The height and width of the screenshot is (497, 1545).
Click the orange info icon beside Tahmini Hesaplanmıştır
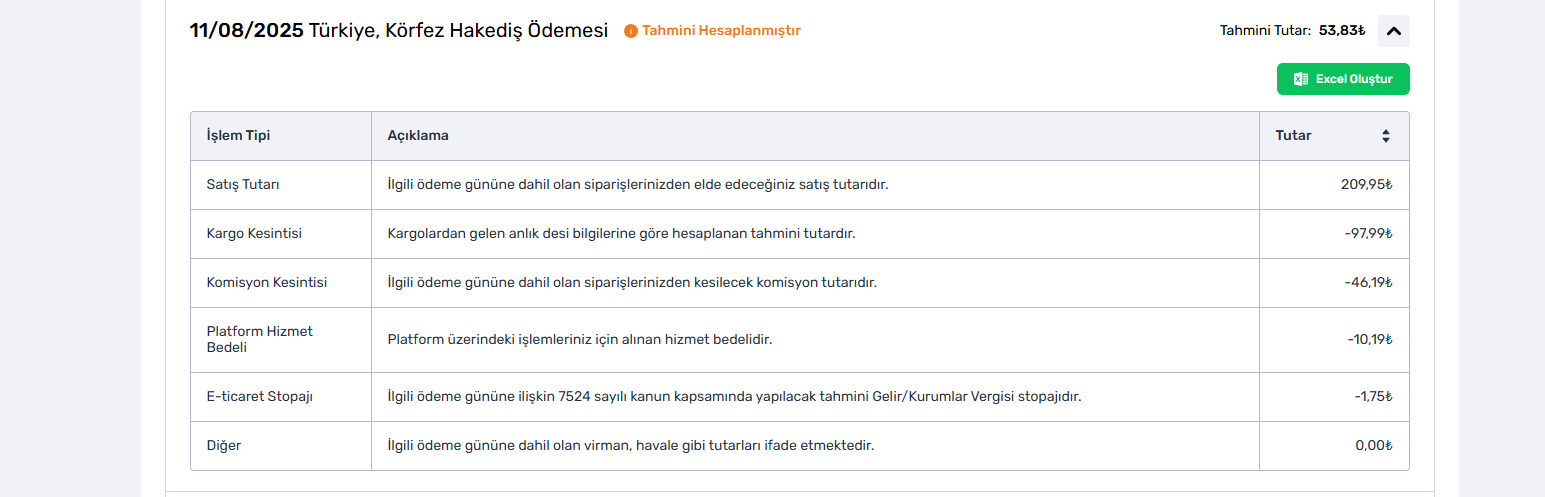[x=631, y=31]
